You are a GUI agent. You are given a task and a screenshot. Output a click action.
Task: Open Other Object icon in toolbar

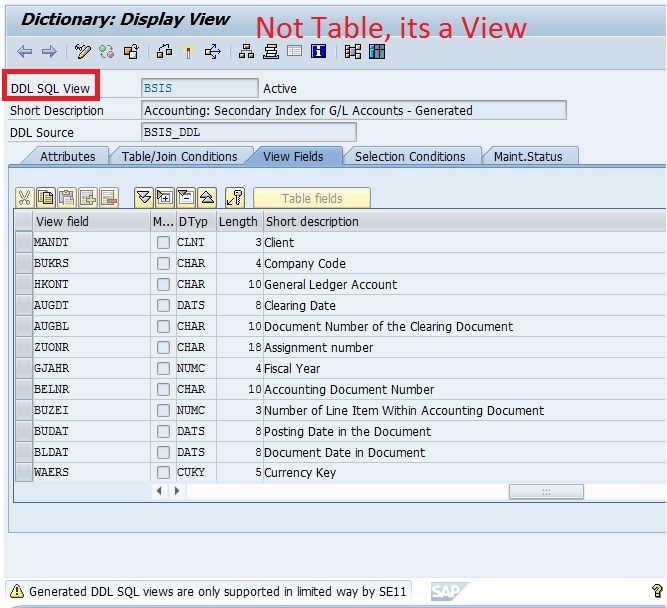point(131,52)
